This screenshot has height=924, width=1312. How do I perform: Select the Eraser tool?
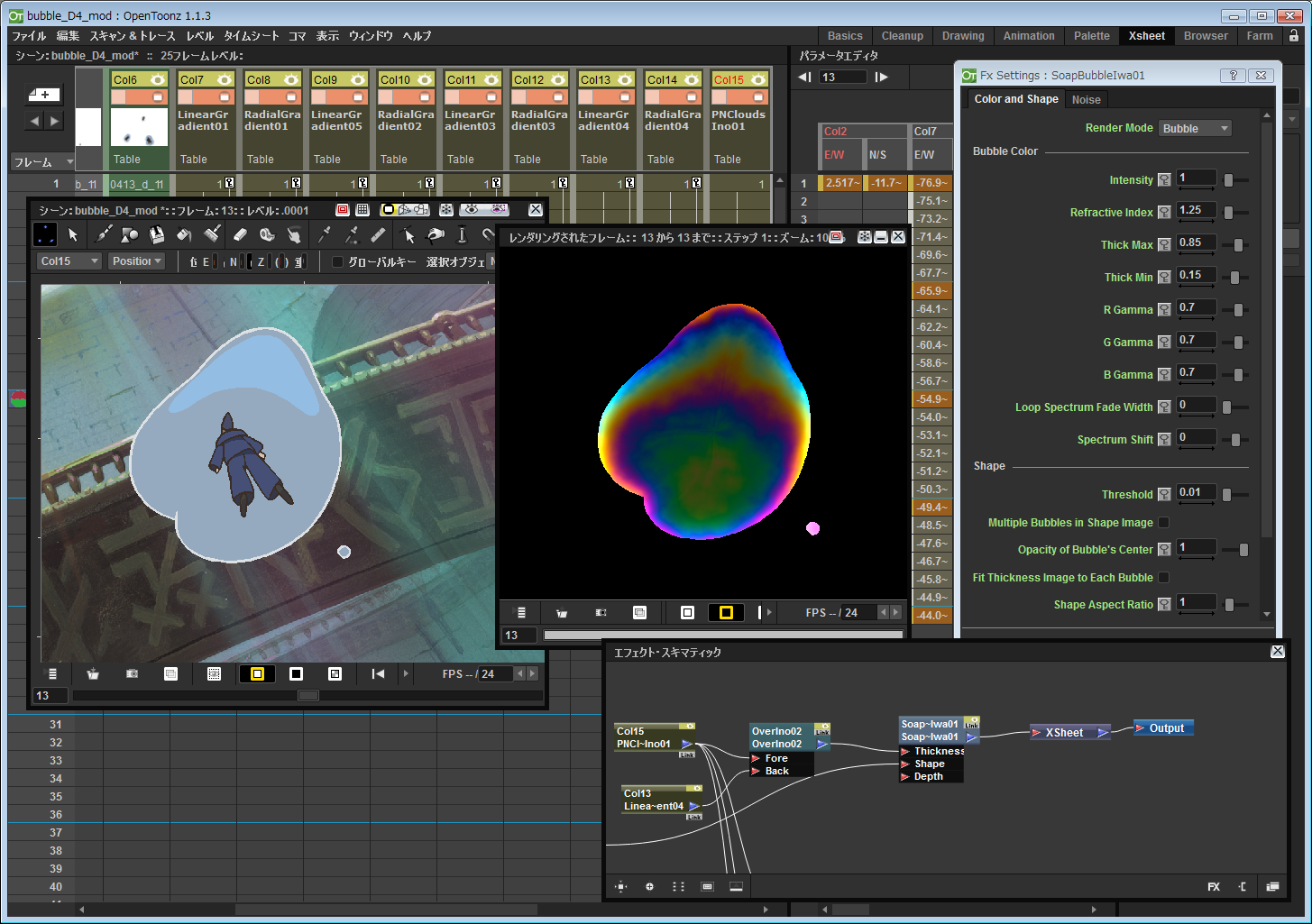(240, 235)
